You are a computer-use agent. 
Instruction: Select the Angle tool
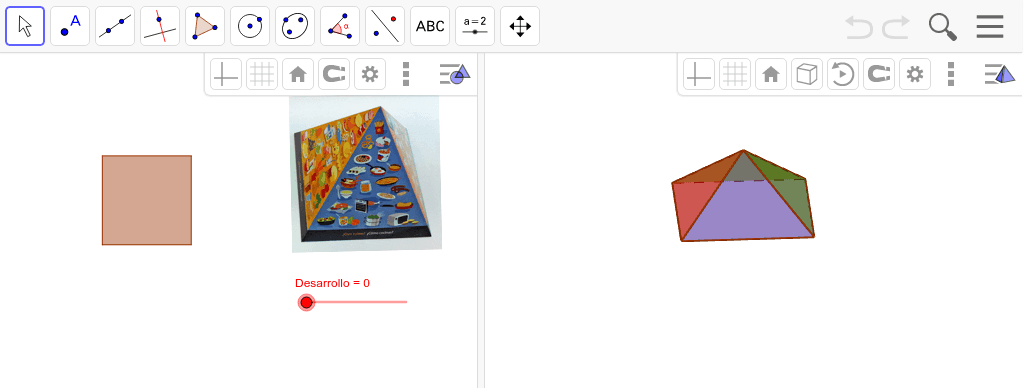coord(340,26)
